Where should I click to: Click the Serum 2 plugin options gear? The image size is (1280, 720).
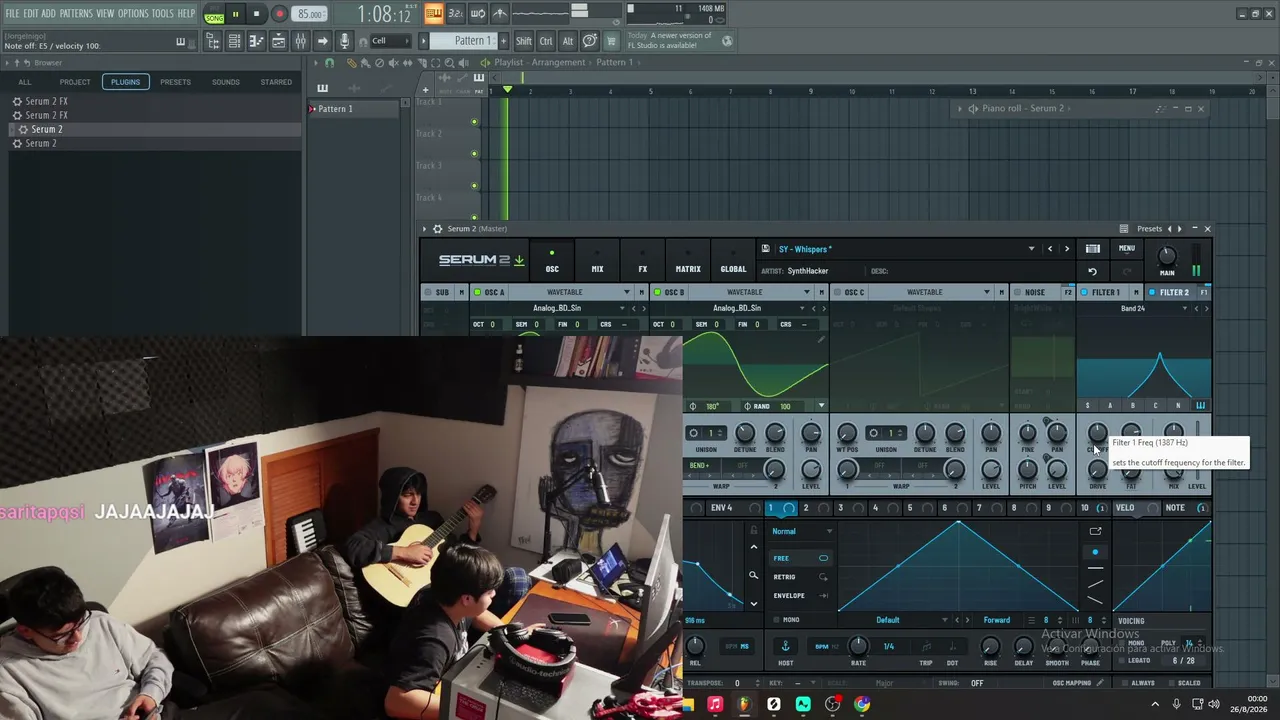[437, 229]
